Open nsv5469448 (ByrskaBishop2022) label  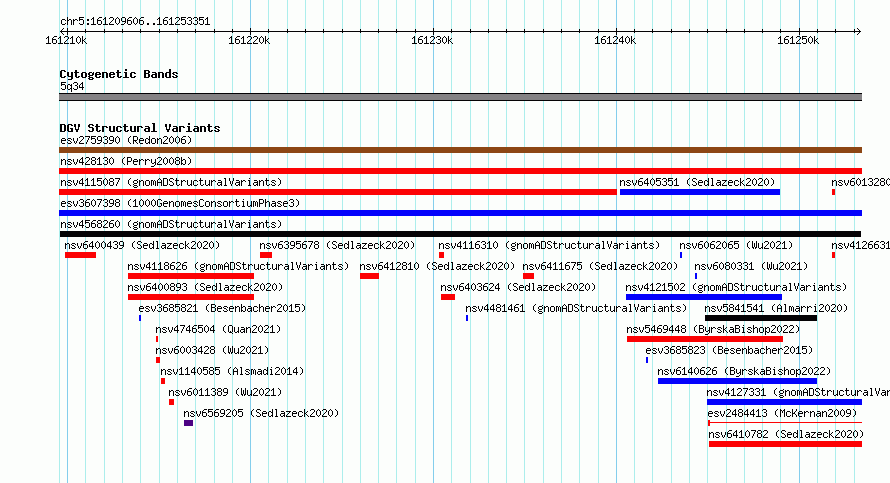[x=713, y=329]
